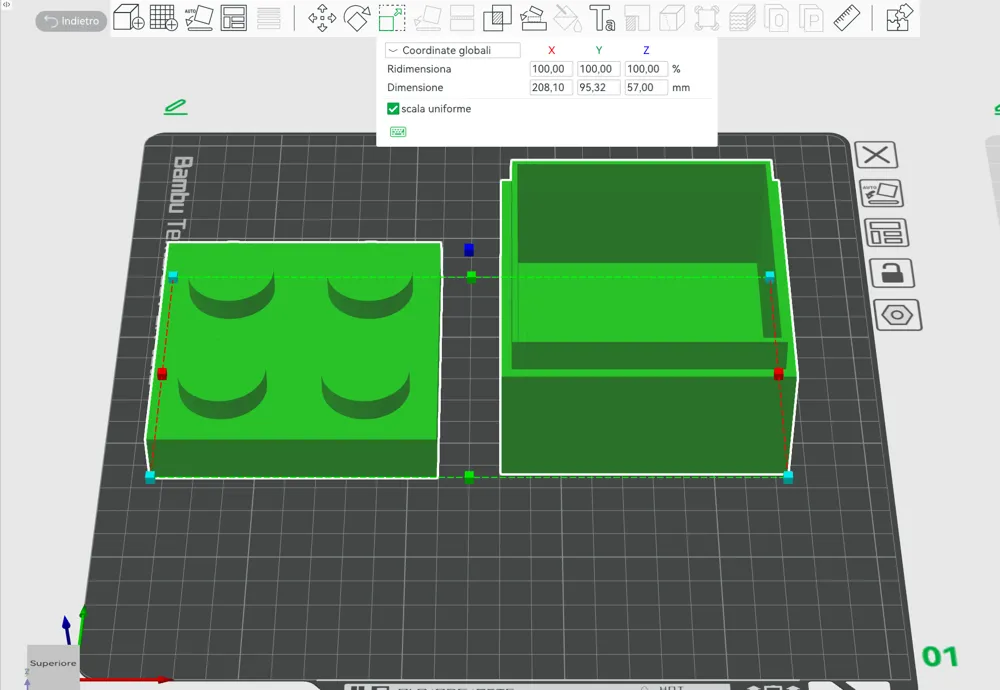
Task: Open the variable layer height tool
Action: (268, 18)
